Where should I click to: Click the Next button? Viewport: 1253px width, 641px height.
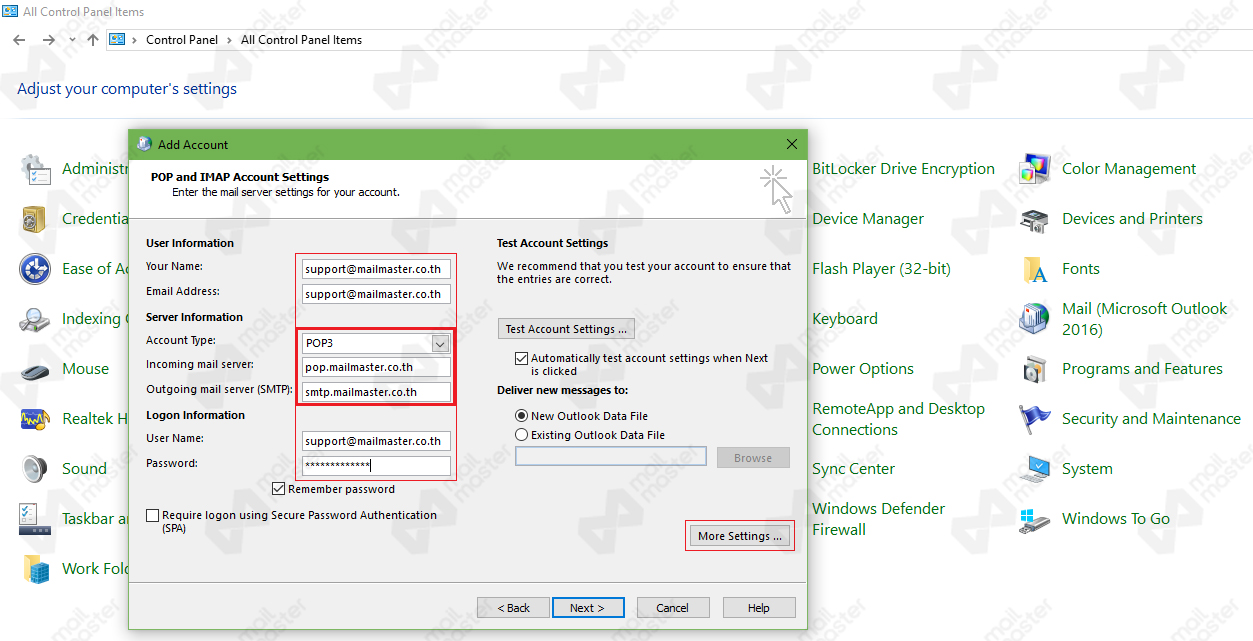pos(588,608)
